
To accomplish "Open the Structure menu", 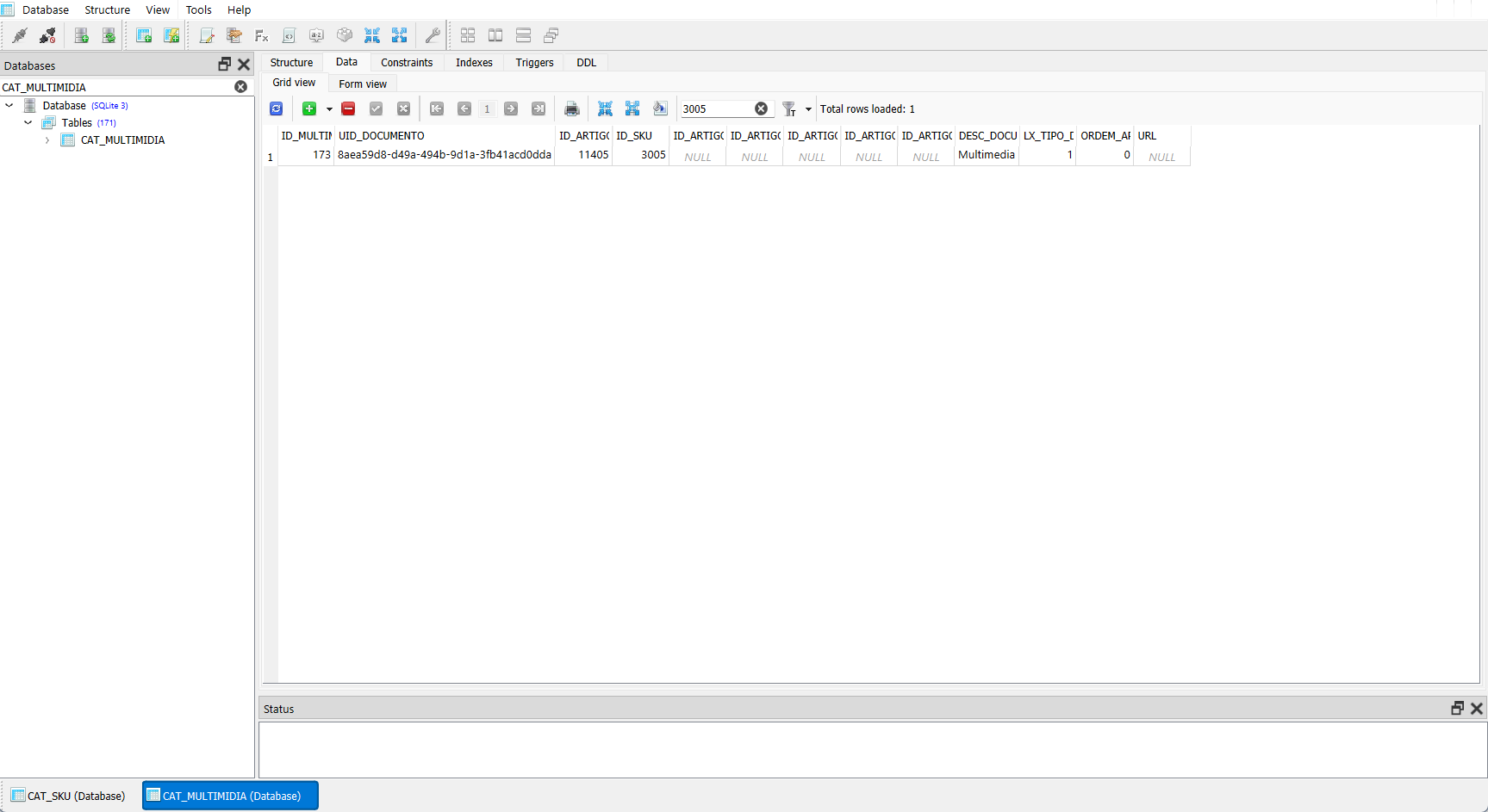I will pos(108,9).
